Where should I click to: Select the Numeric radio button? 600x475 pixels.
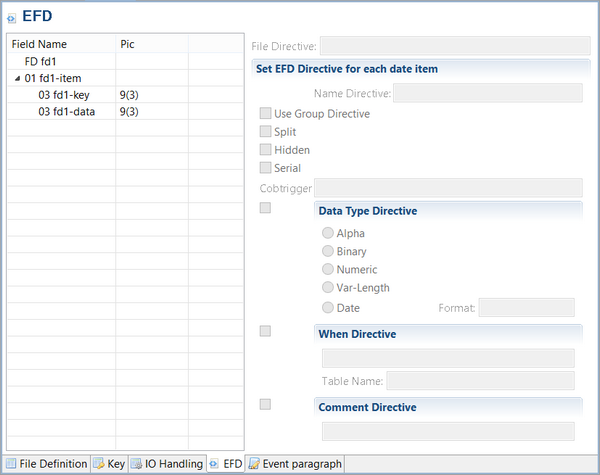(327, 269)
